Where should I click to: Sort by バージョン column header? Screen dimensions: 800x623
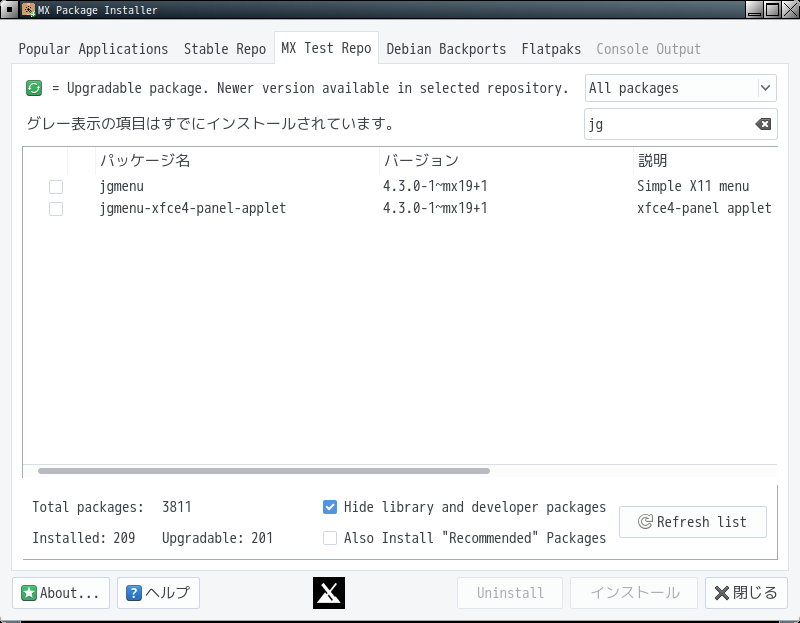pyautogui.click(x=507, y=161)
